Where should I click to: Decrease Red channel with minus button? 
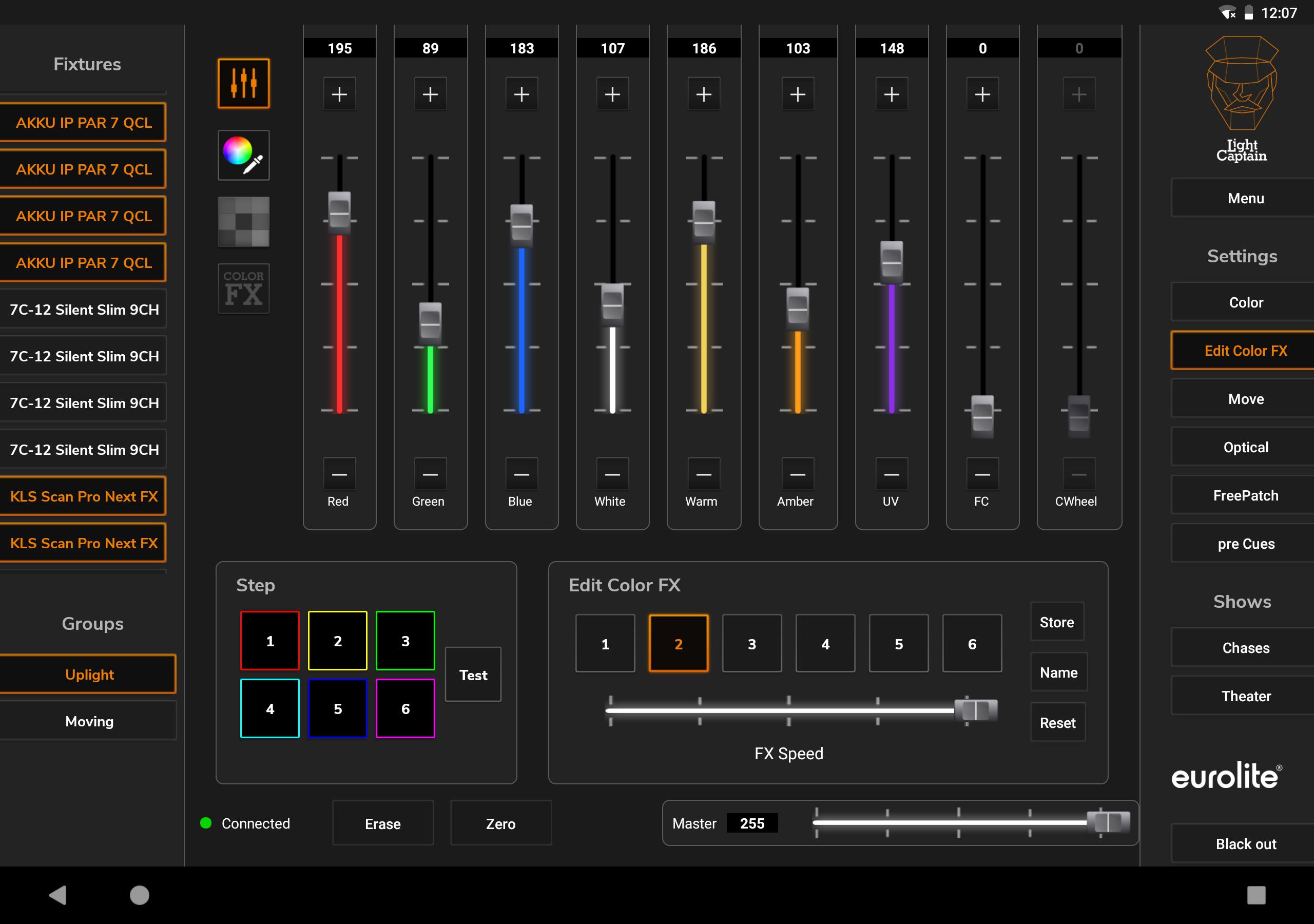[339, 474]
